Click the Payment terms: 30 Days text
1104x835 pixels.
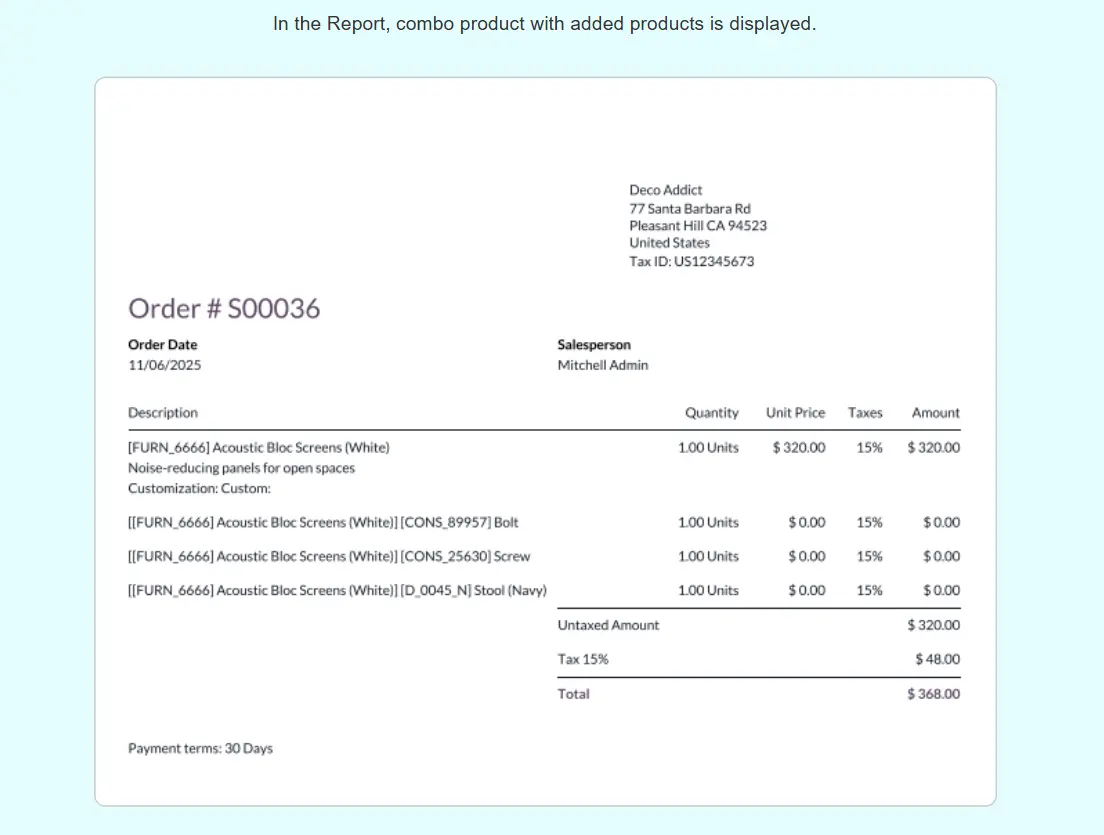[x=200, y=748]
